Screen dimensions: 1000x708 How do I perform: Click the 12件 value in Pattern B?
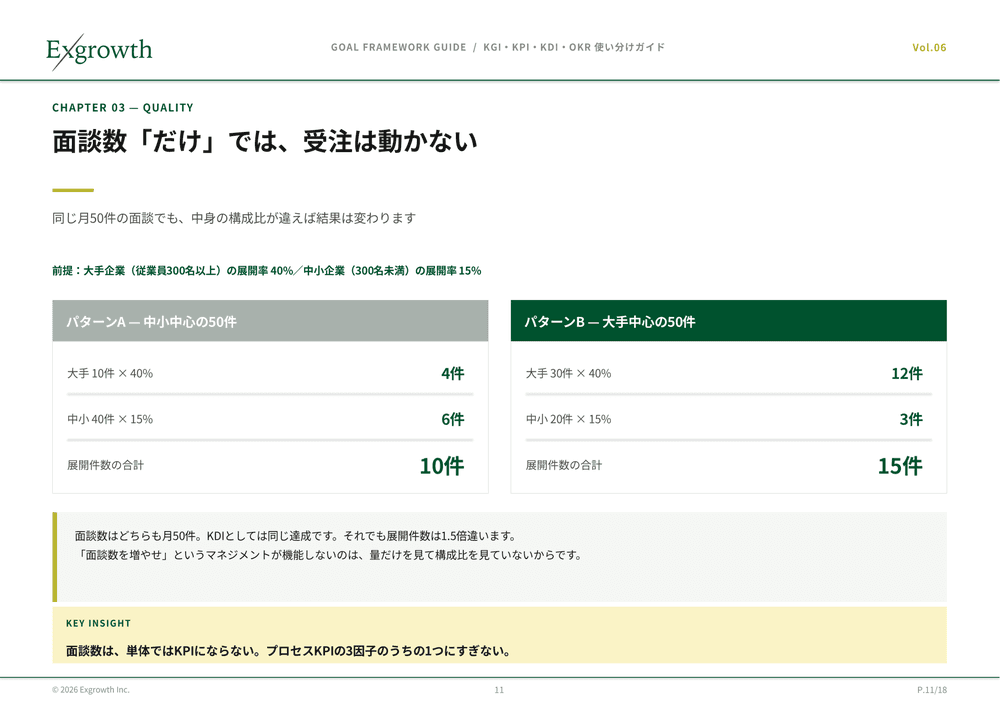tap(907, 373)
